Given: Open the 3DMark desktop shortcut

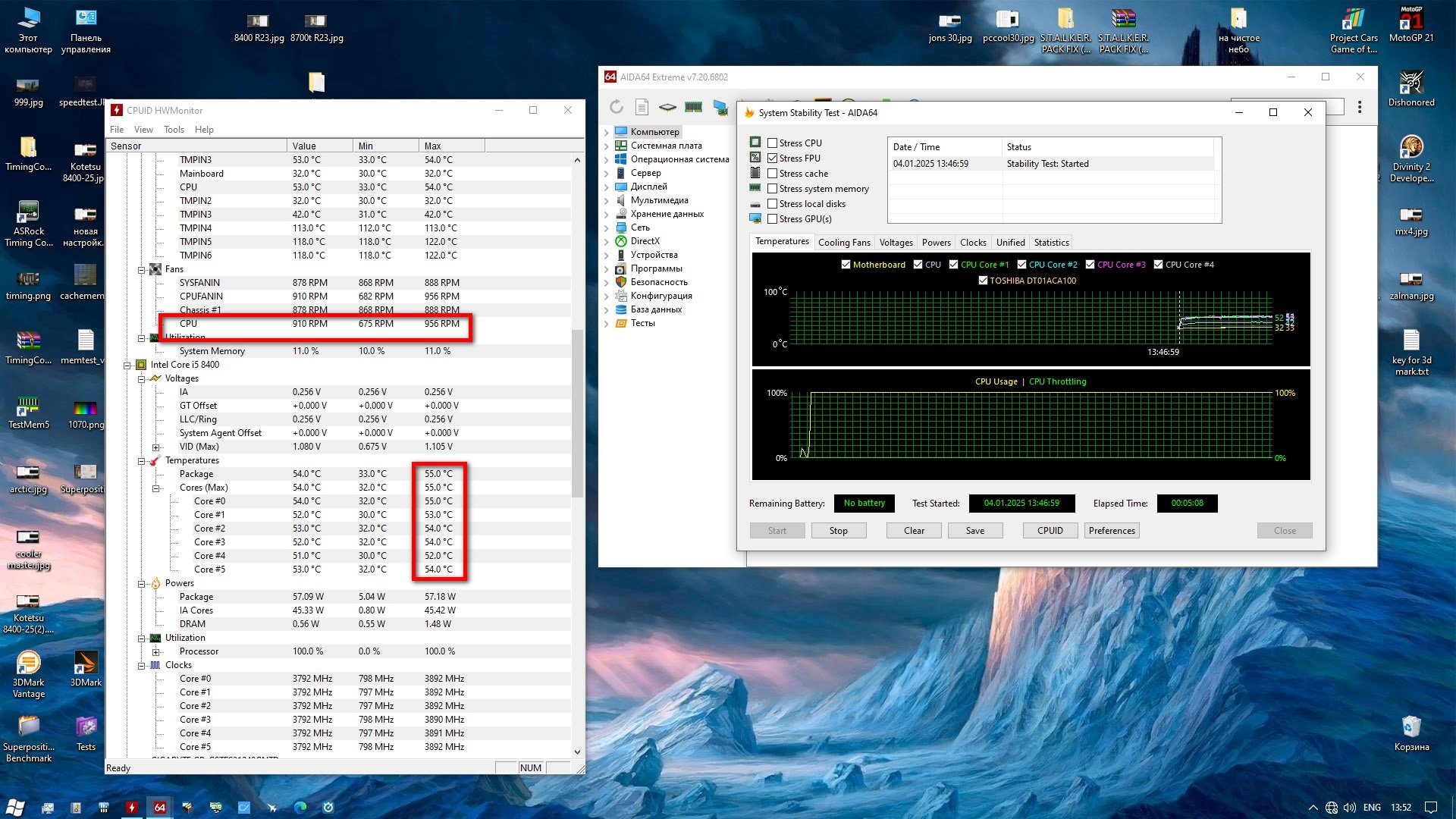Looking at the screenshot, I should pos(86,664).
